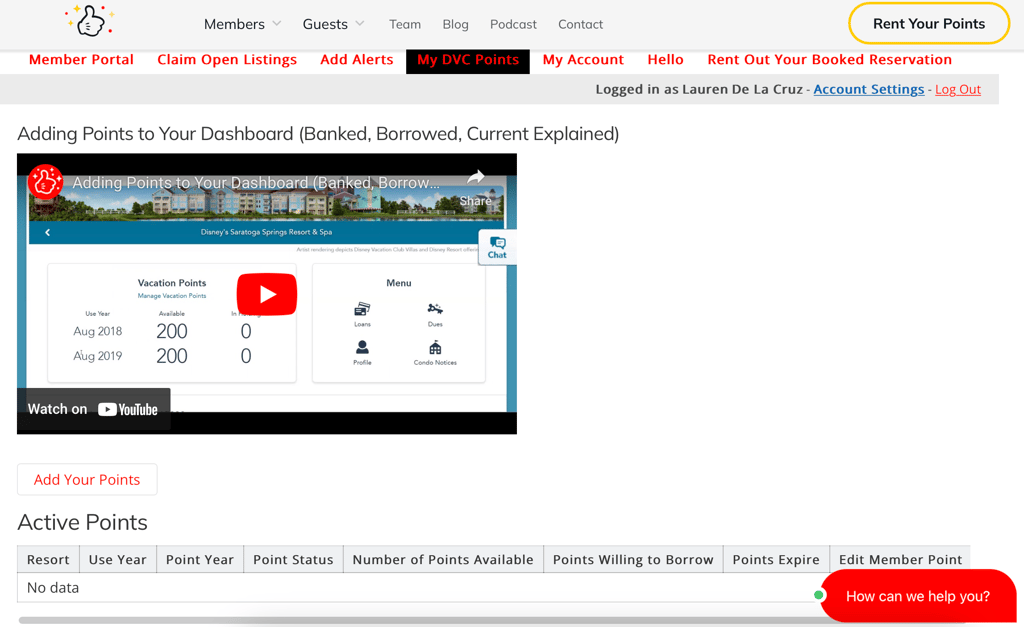
Task: Click the Rent Your Points button
Action: (x=929, y=24)
